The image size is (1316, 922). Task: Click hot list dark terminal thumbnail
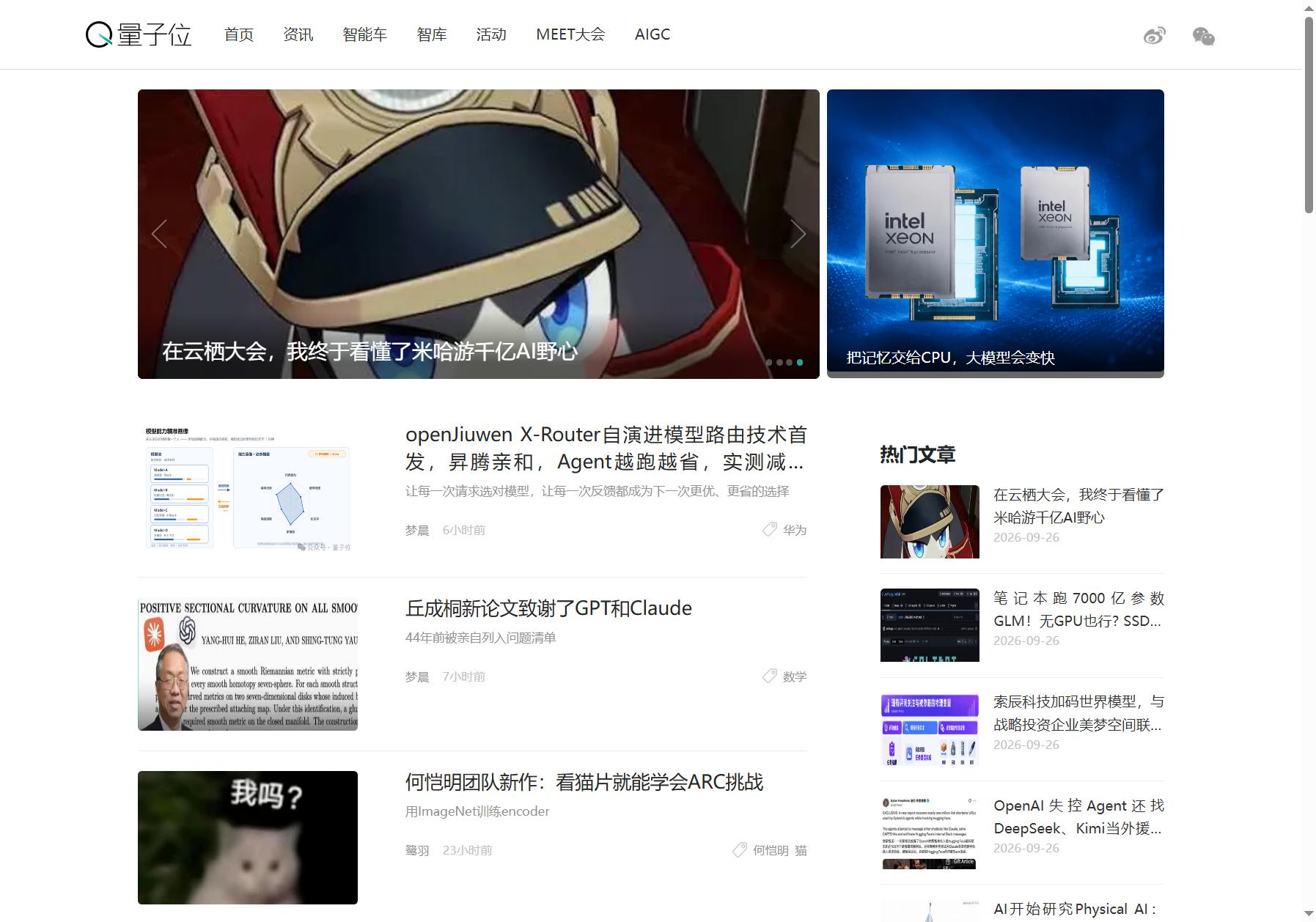click(930, 625)
